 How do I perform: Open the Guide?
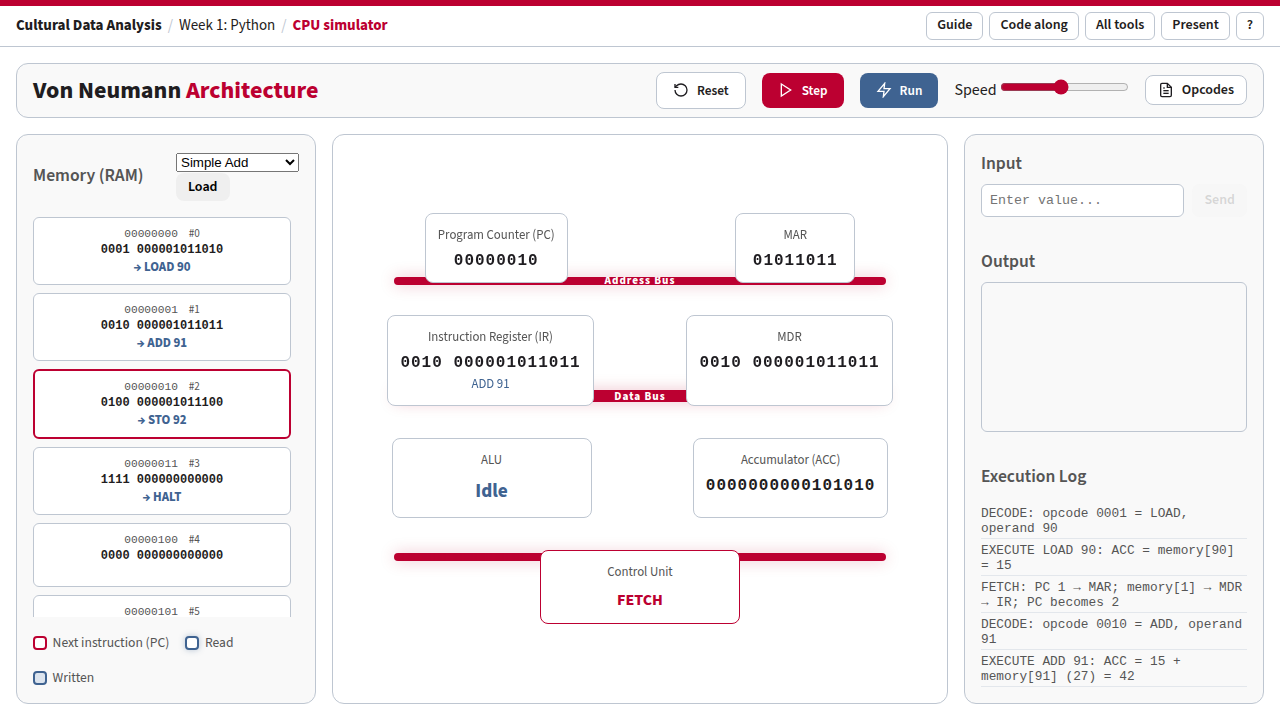tap(955, 25)
